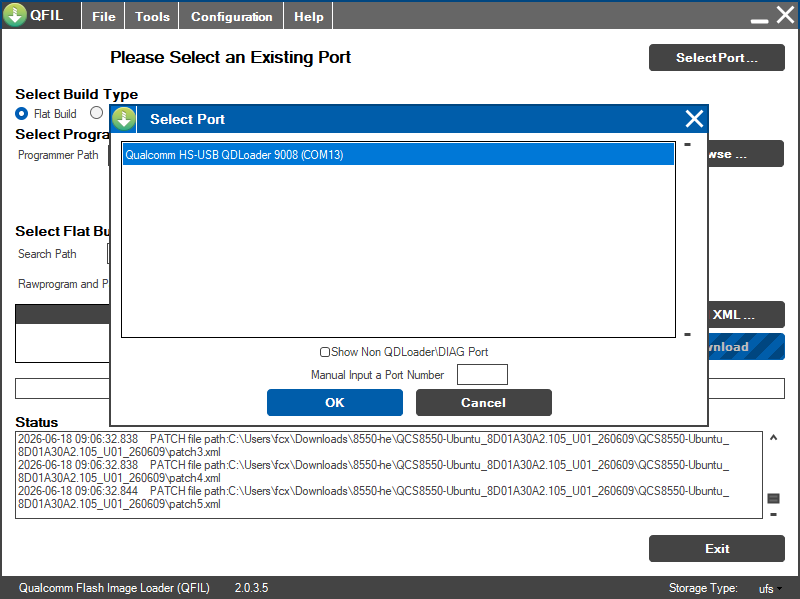Open the Storage Type ufs dropdown
The height and width of the screenshot is (599, 800).
770,589
